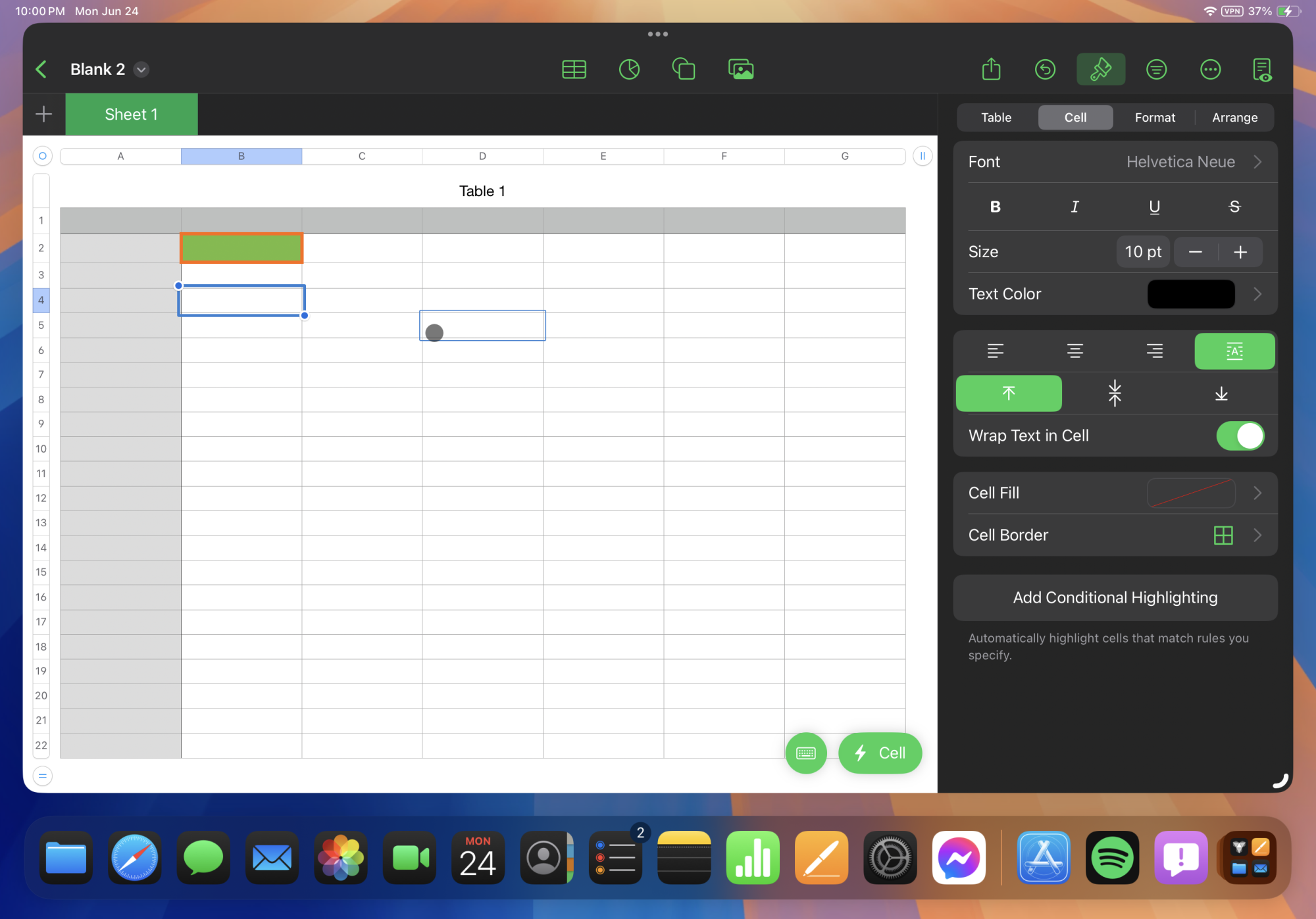1316x919 pixels.
Task: Show the on-screen keyboard button
Action: 805,753
